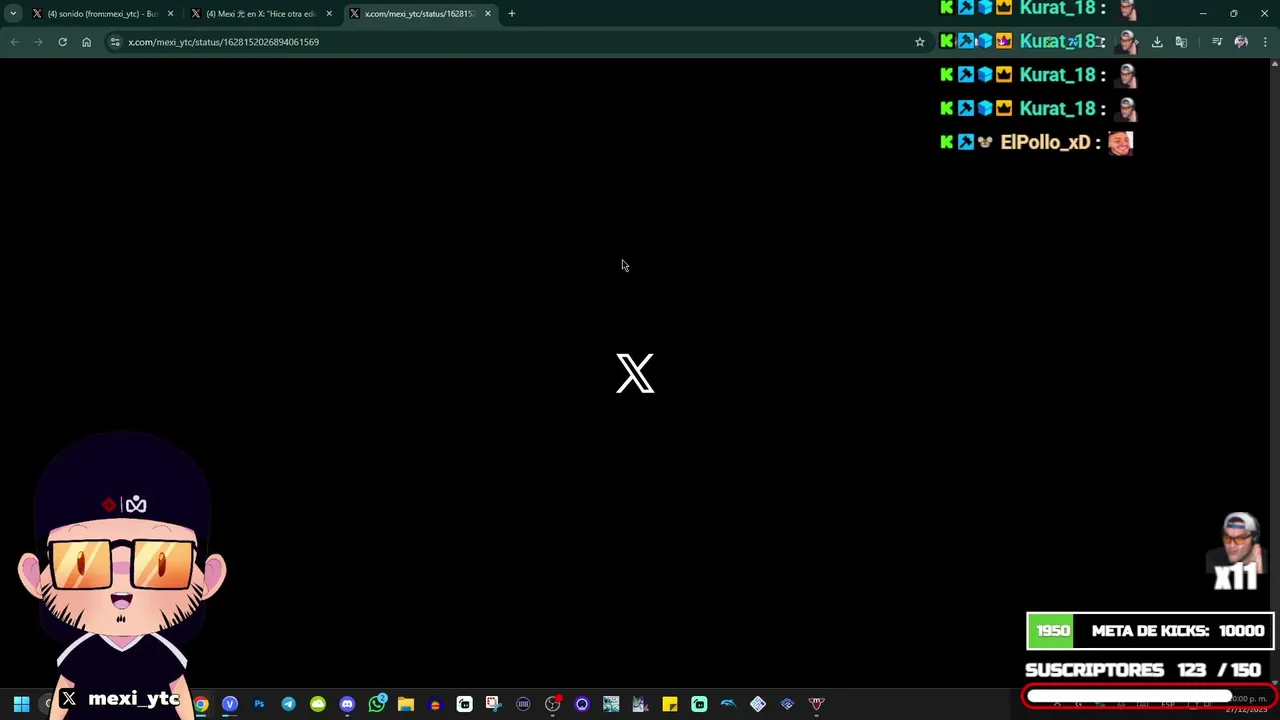The image size is (1280, 720).
Task: Go back to the previous page
Action: pyautogui.click(x=14, y=42)
